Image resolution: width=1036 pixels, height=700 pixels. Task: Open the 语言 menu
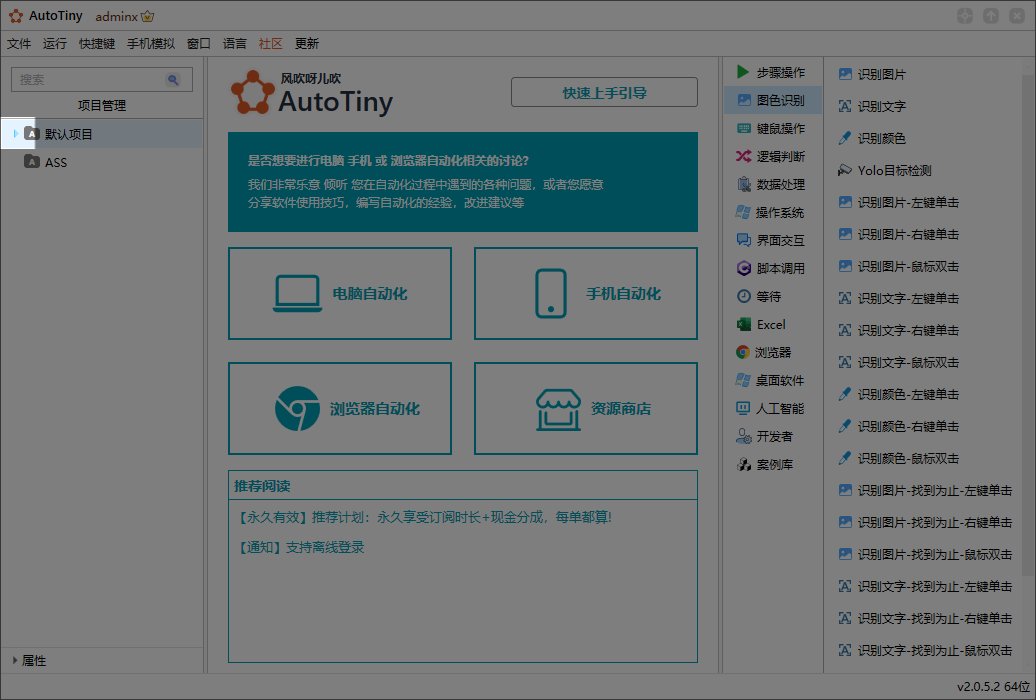click(x=235, y=44)
